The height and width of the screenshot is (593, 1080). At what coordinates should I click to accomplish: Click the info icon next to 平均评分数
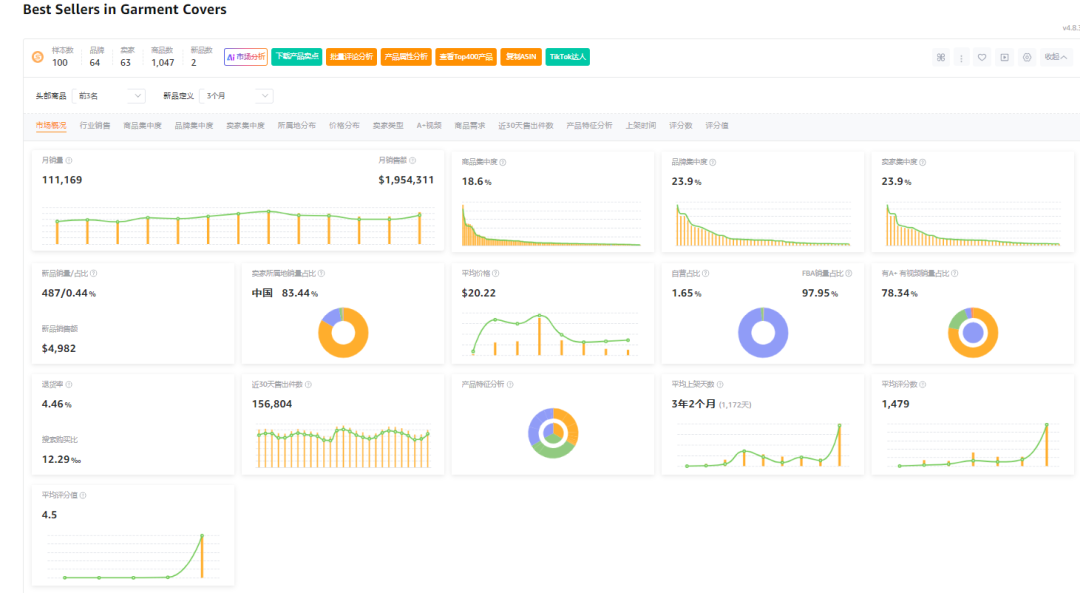(x=923, y=384)
